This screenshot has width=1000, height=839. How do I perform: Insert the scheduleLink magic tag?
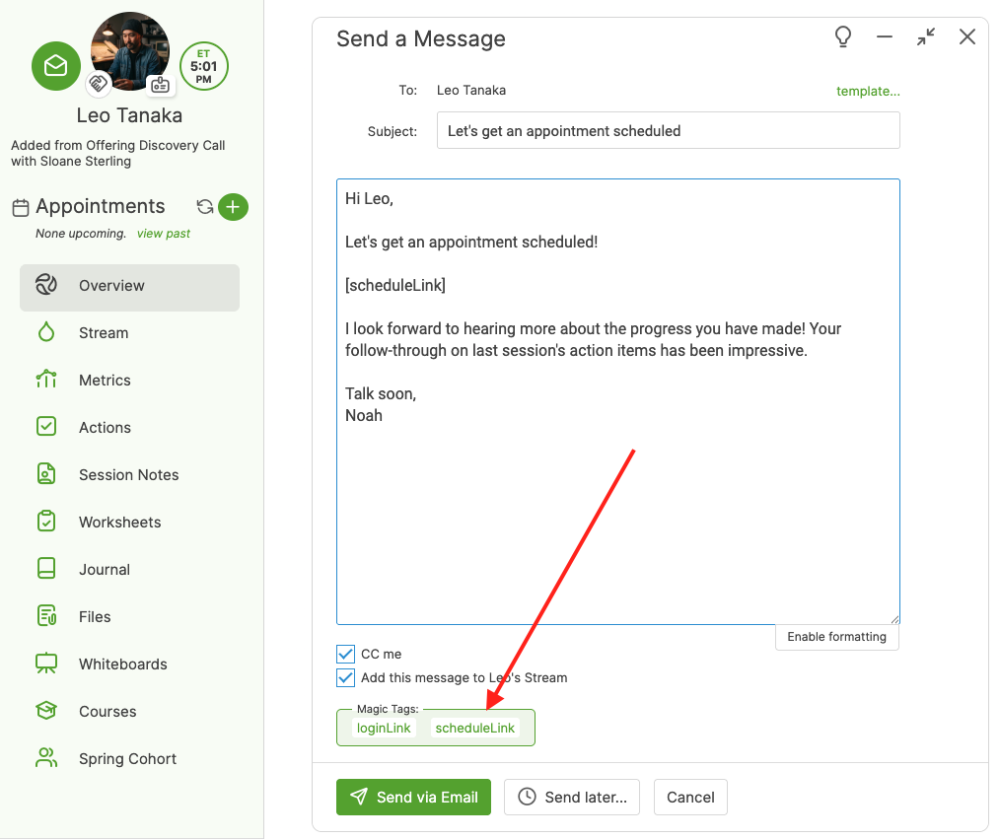(x=475, y=728)
